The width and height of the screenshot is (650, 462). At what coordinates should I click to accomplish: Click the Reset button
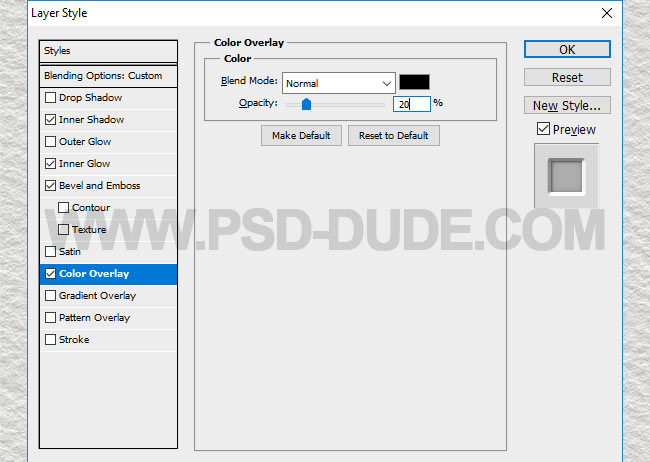click(567, 77)
